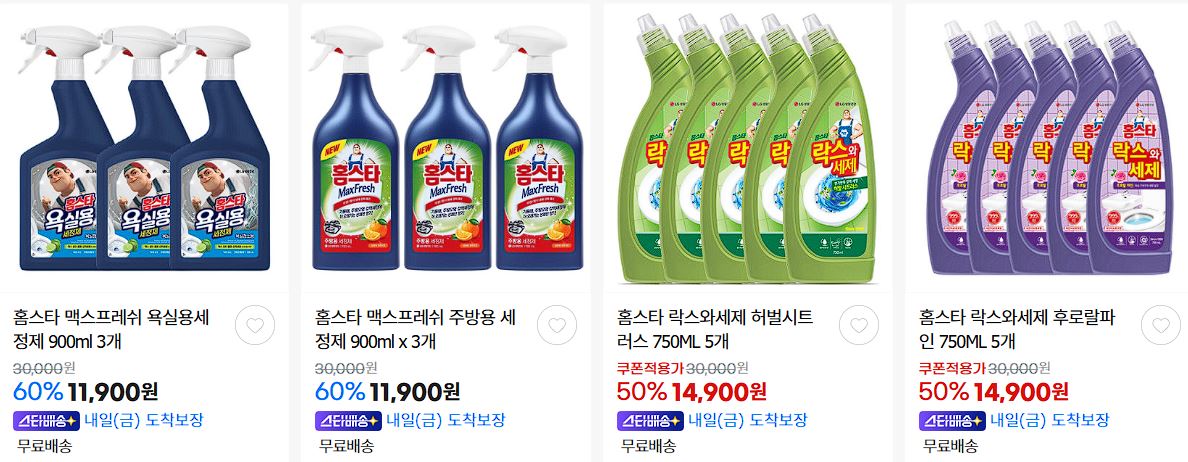Open the MaxFresh kitchen cleaner product image
This screenshot has height=462, width=1188.
(x=446, y=148)
